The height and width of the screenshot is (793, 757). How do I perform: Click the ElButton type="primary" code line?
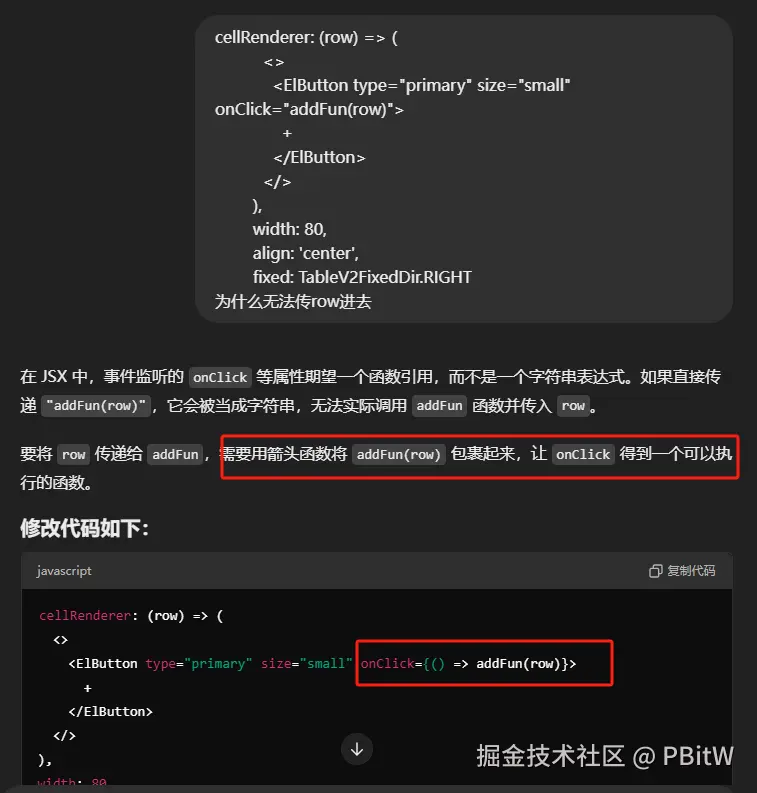tap(210, 664)
